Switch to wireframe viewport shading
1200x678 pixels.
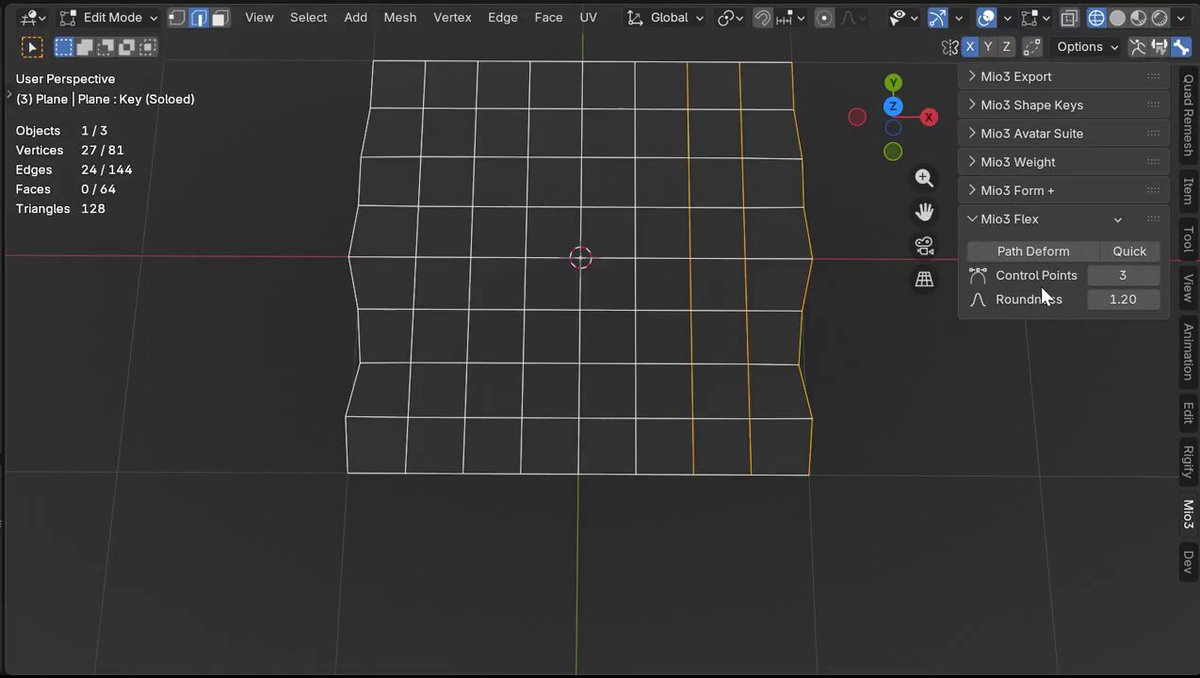1096,17
